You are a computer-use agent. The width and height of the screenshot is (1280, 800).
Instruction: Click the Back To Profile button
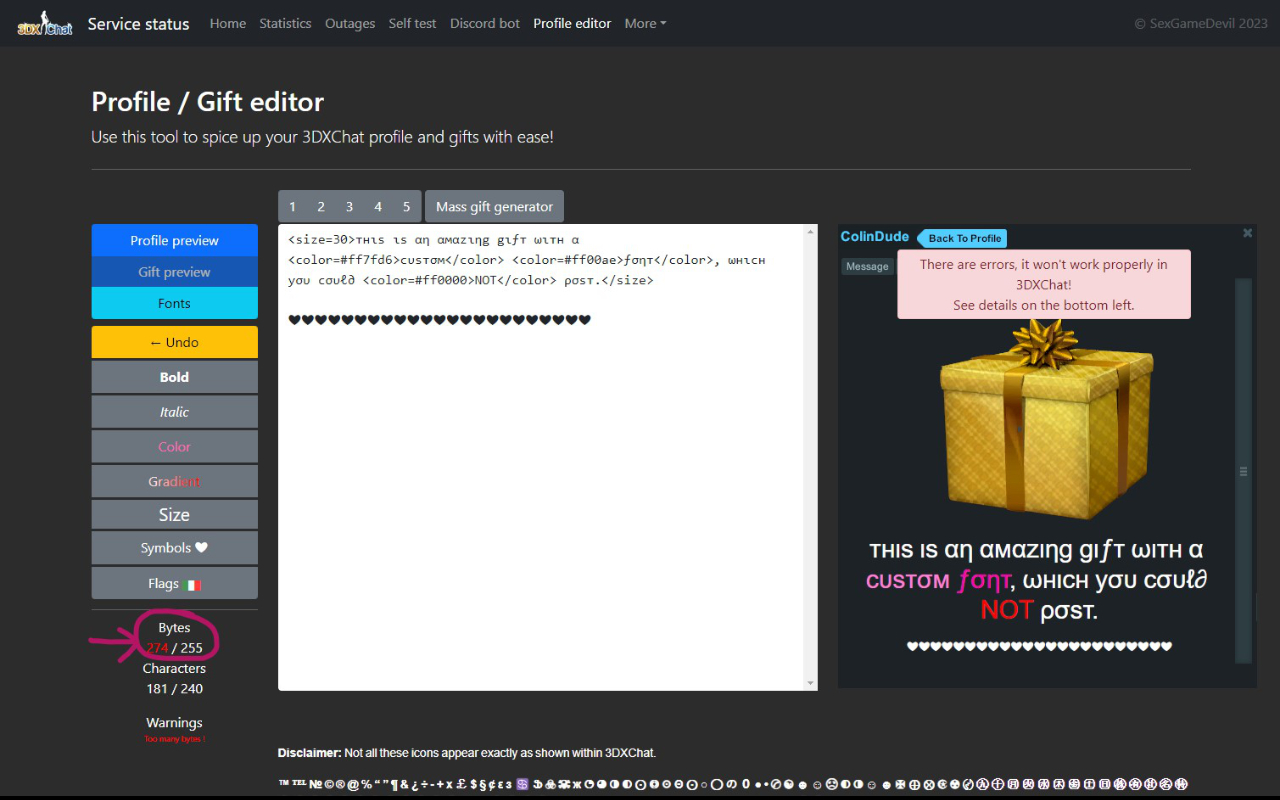pyautogui.click(x=961, y=238)
